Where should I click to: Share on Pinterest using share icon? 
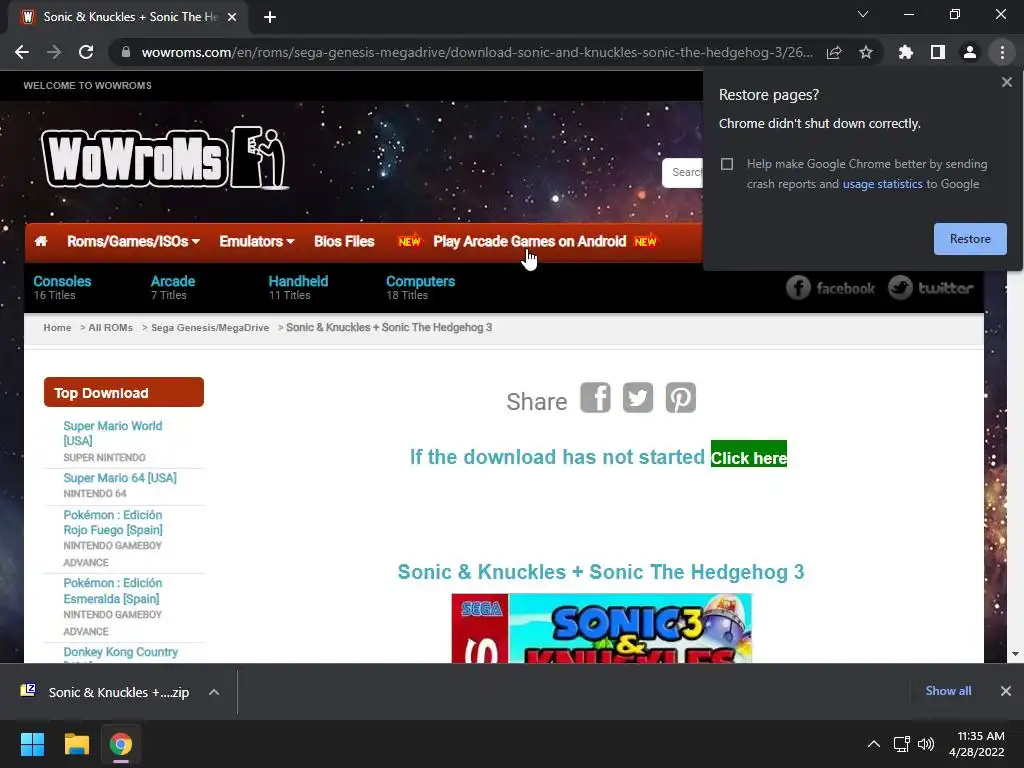pos(680,398)
